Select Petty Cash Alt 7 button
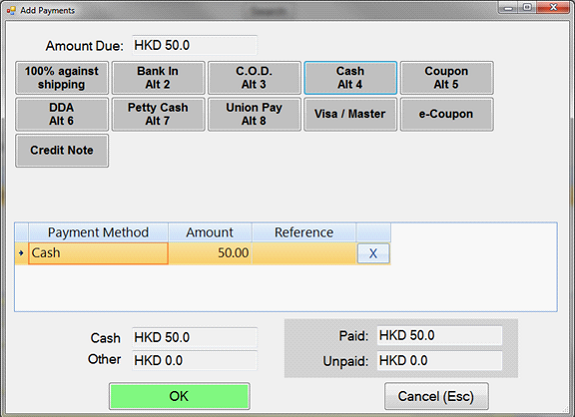575x417 pixels. tap(158, 114)
